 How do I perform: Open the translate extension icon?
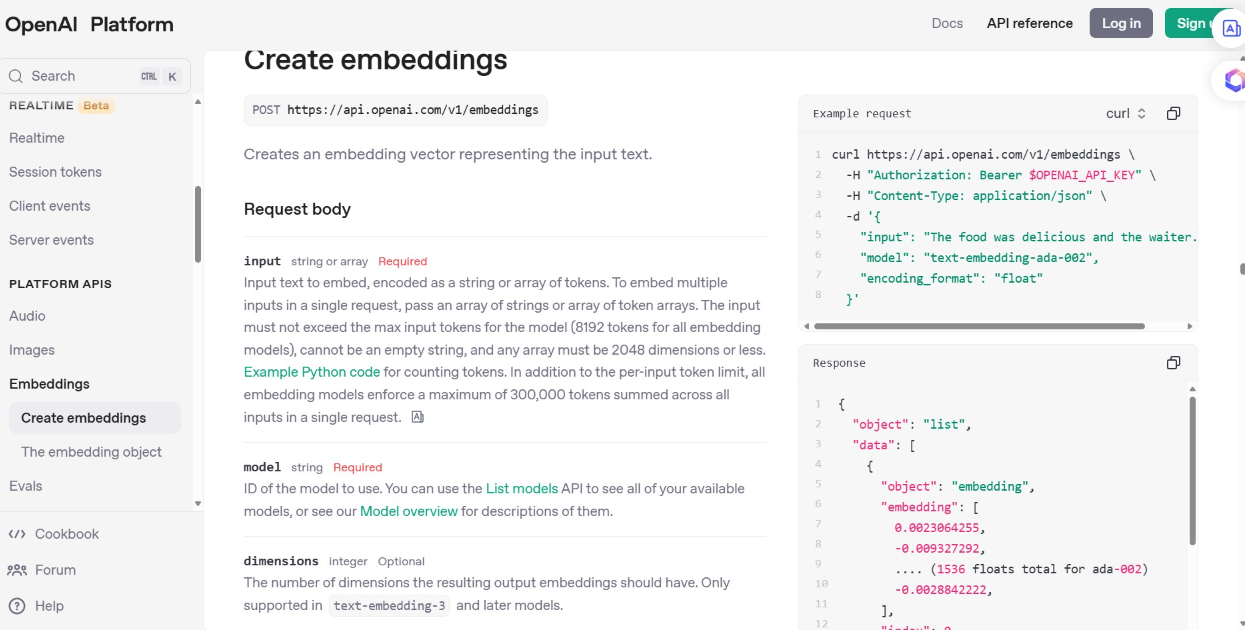tap(1232, 28)
